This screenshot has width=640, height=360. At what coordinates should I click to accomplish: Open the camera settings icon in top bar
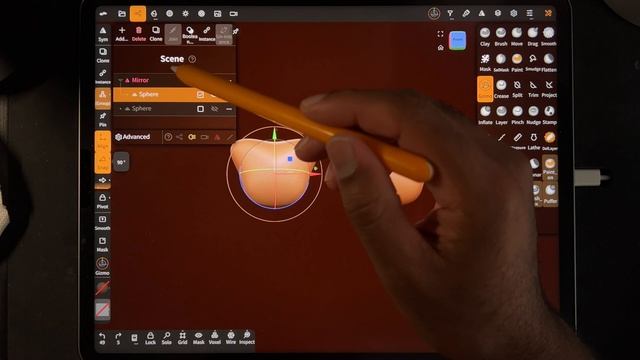pyautogui.click(x=233, y=13)
